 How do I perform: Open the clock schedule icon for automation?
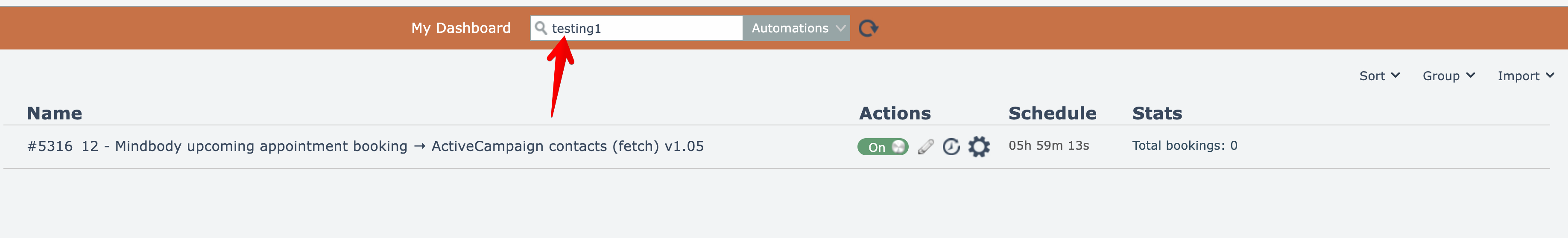coord(951,147)
